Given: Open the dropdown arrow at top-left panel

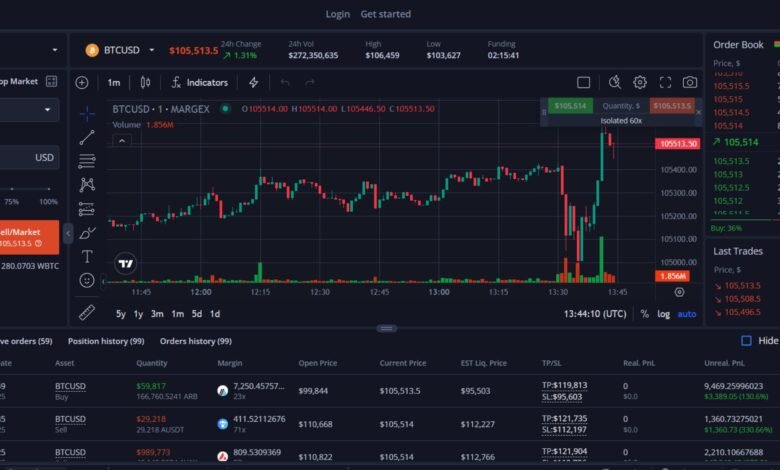Looking at the screenshot, I should pos(55,50).
